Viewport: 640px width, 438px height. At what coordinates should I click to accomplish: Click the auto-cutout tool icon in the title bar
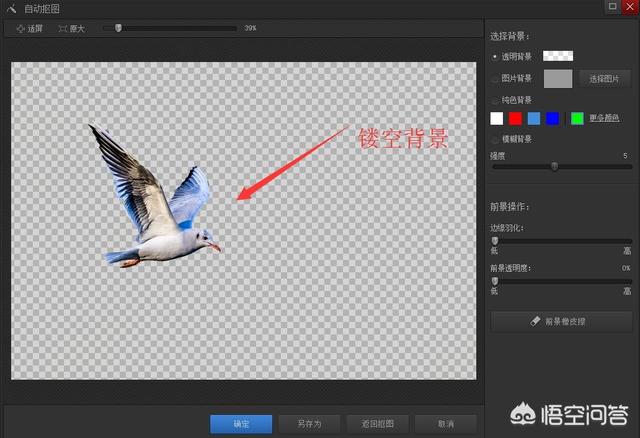pyautogui.click(x=10, y=8)
